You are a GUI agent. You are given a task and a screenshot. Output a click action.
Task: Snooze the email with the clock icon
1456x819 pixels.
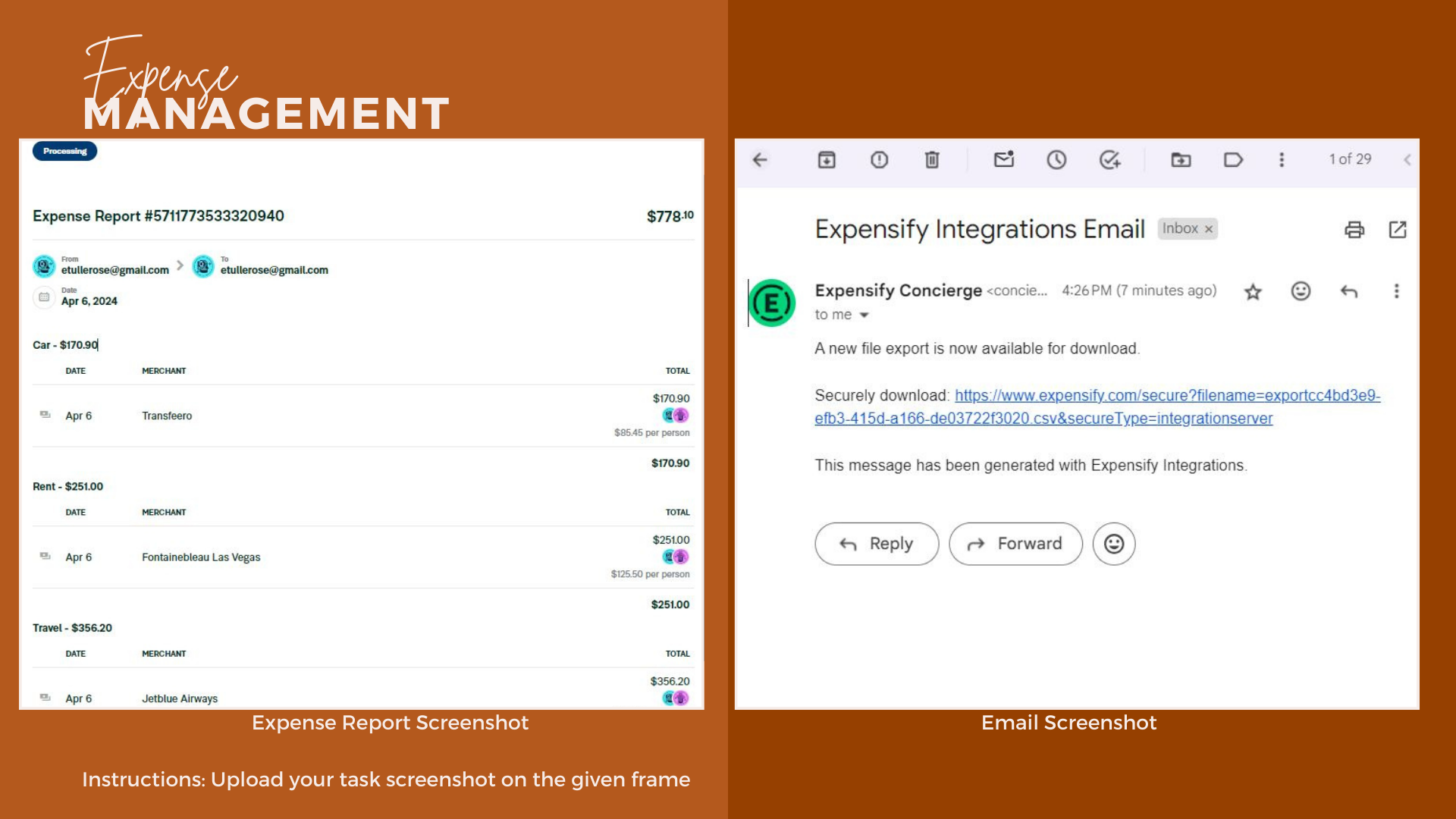[1056, 160]
